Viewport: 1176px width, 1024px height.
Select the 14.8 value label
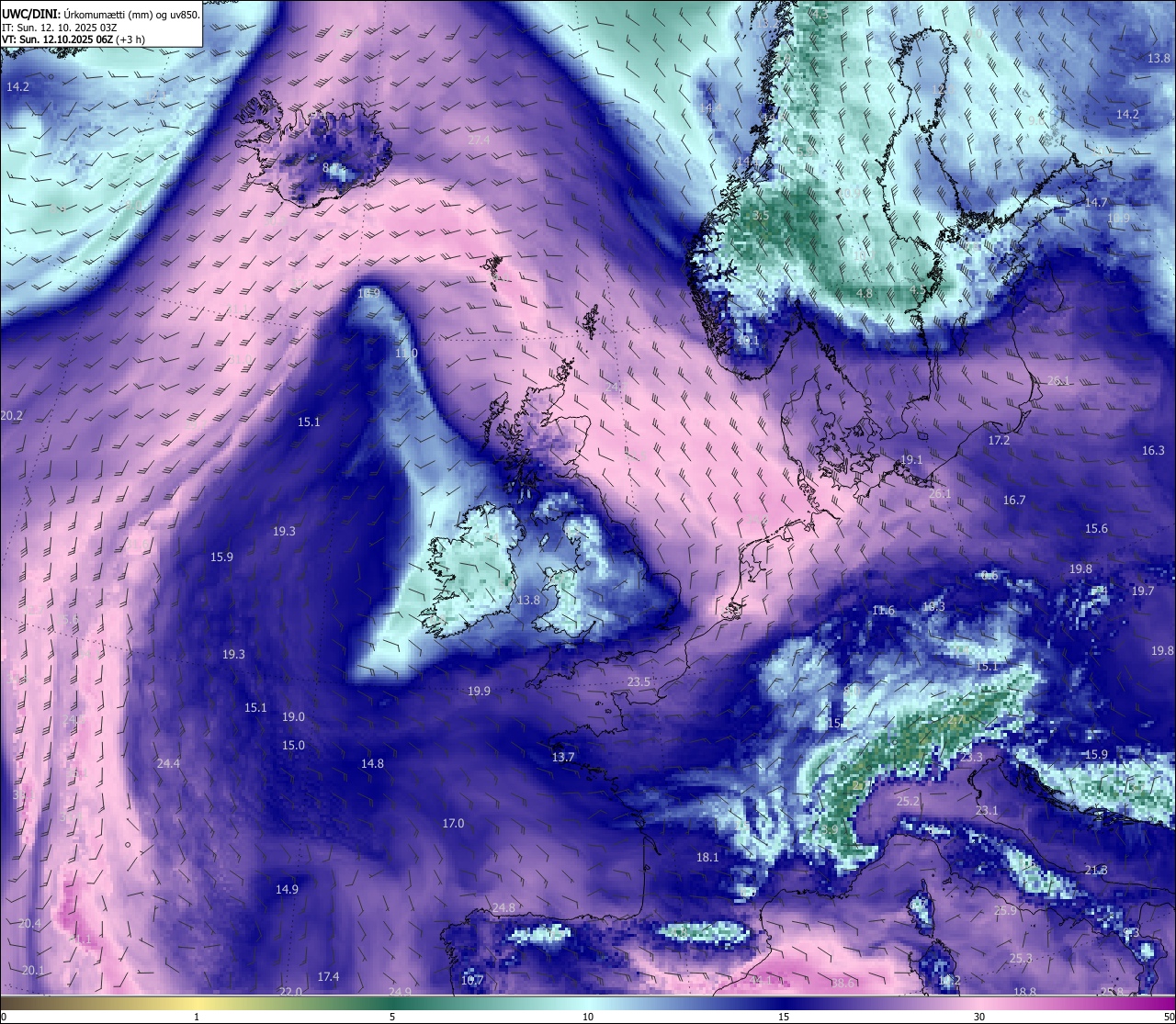[372, 764]
